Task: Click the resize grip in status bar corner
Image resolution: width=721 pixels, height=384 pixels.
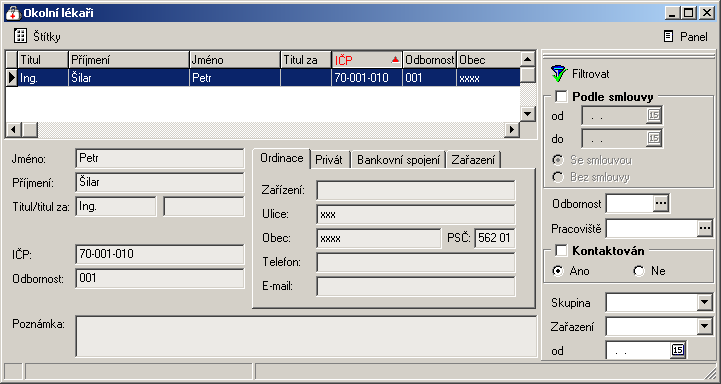Action: (x=709, y=373)
